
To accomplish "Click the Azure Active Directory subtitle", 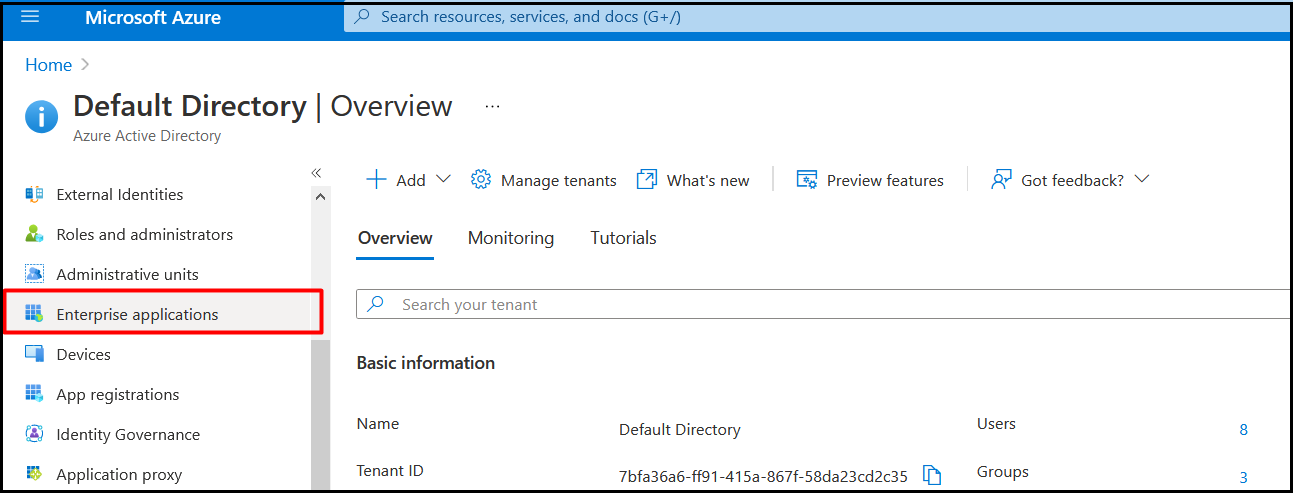I will click(147, 136).
